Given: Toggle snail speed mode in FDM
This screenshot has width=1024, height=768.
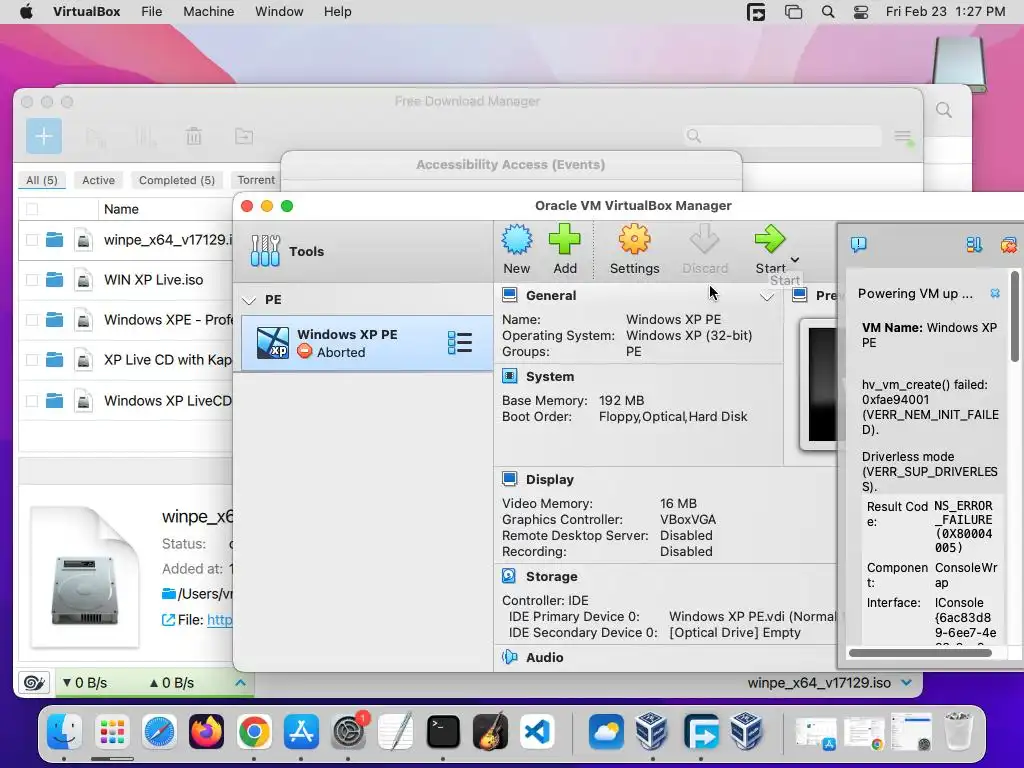Looking at the screenshot, I should click(x=34, y=683).
